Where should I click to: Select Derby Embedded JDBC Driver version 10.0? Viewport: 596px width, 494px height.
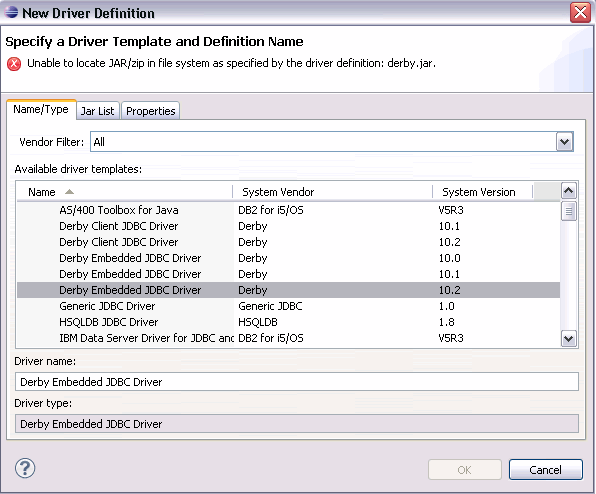point(288,258)
